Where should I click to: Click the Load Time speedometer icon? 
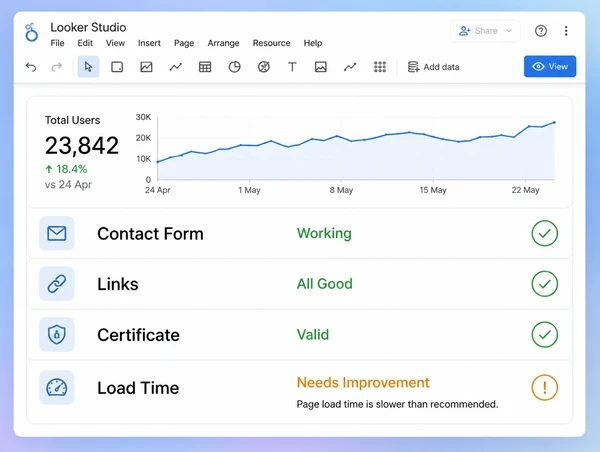[57, 387]
